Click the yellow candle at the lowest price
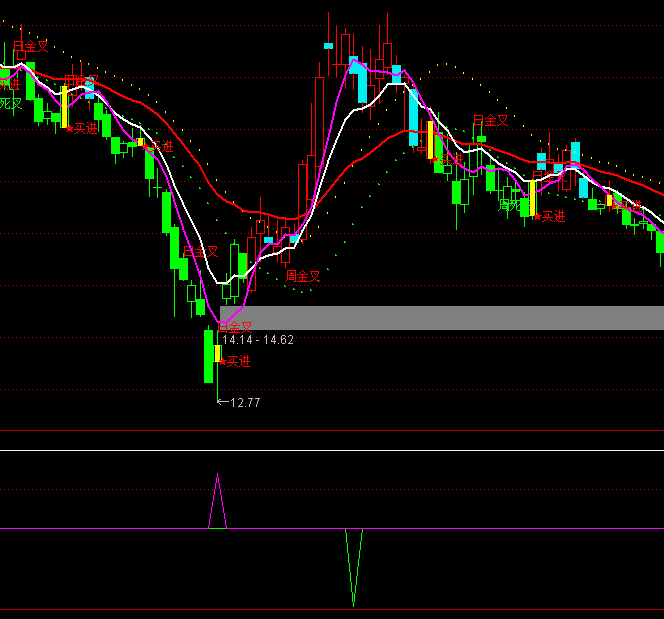 (x=218, y=353)
